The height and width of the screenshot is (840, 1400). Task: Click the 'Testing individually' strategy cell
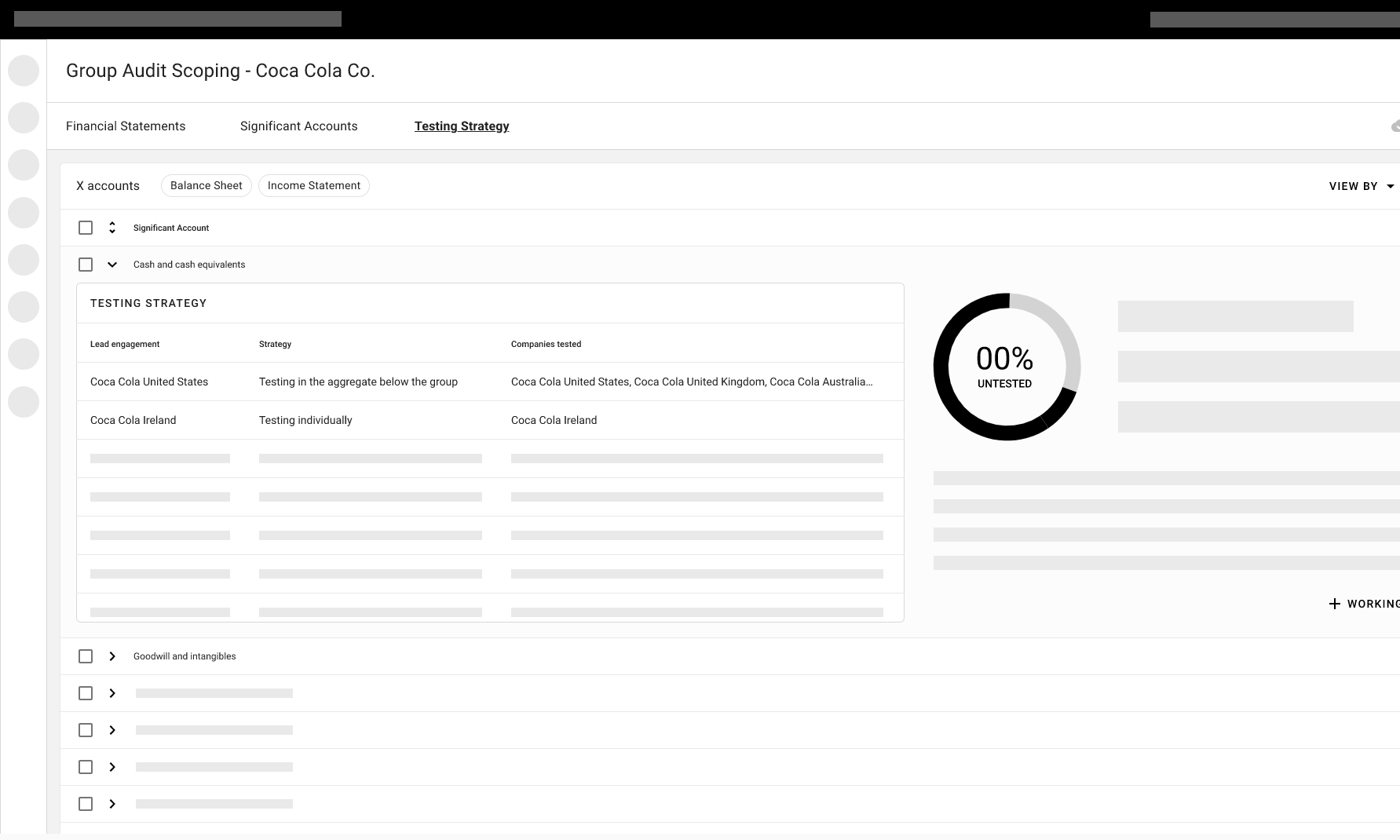click(x=305, y=420)
